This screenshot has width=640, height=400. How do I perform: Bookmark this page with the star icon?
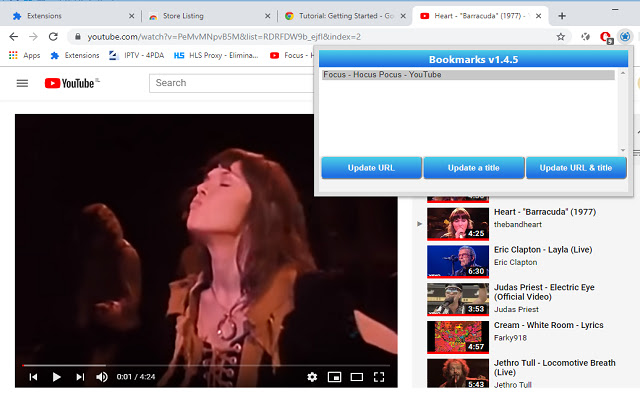pyautogui.click(x=561, y=37)
